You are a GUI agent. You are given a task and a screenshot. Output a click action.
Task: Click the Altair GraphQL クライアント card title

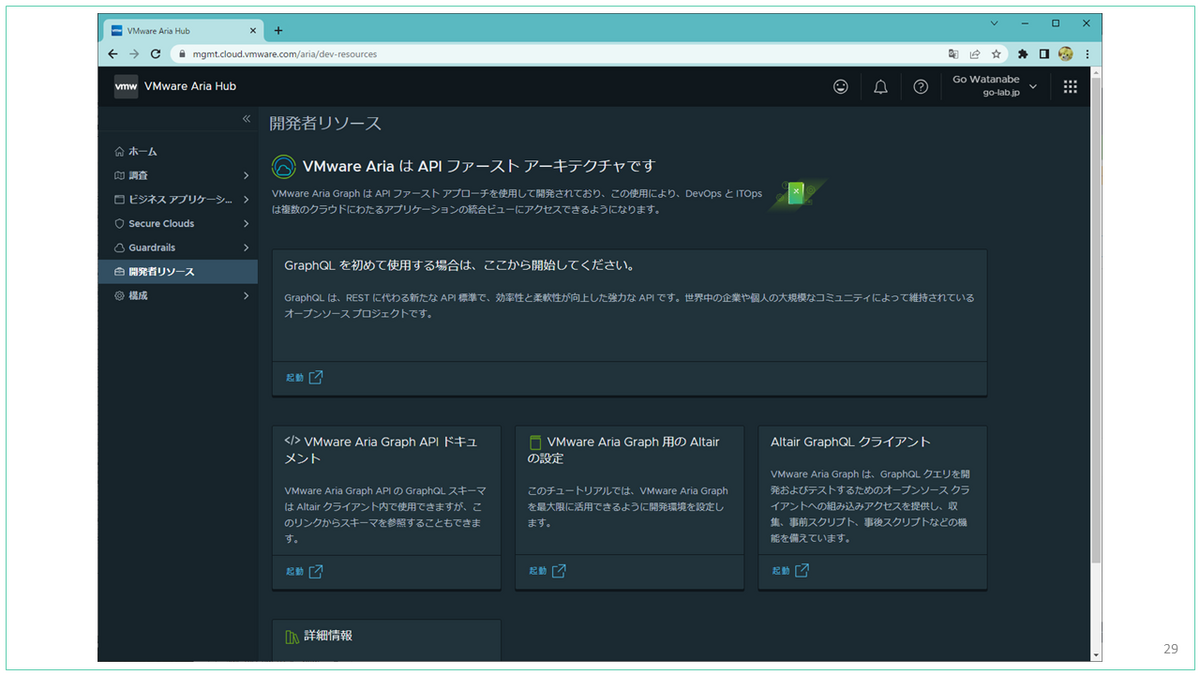coord(851,442)
